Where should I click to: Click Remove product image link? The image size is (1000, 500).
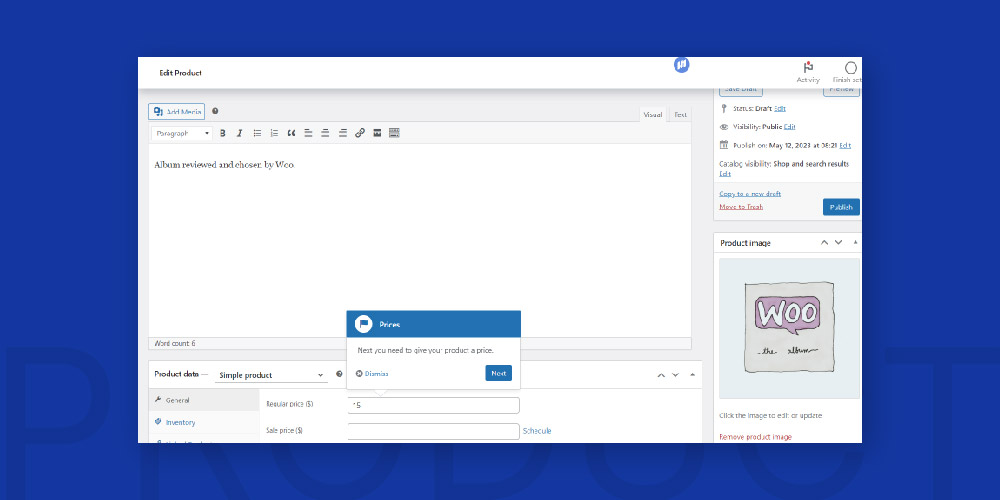click(756, 437)
